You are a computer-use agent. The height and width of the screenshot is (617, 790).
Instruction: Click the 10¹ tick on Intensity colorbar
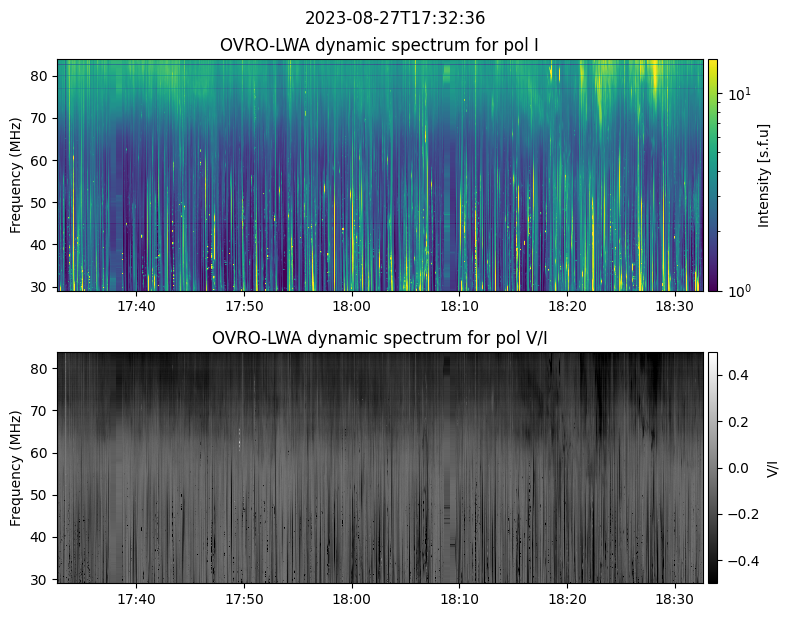click(x=738, y=94)
